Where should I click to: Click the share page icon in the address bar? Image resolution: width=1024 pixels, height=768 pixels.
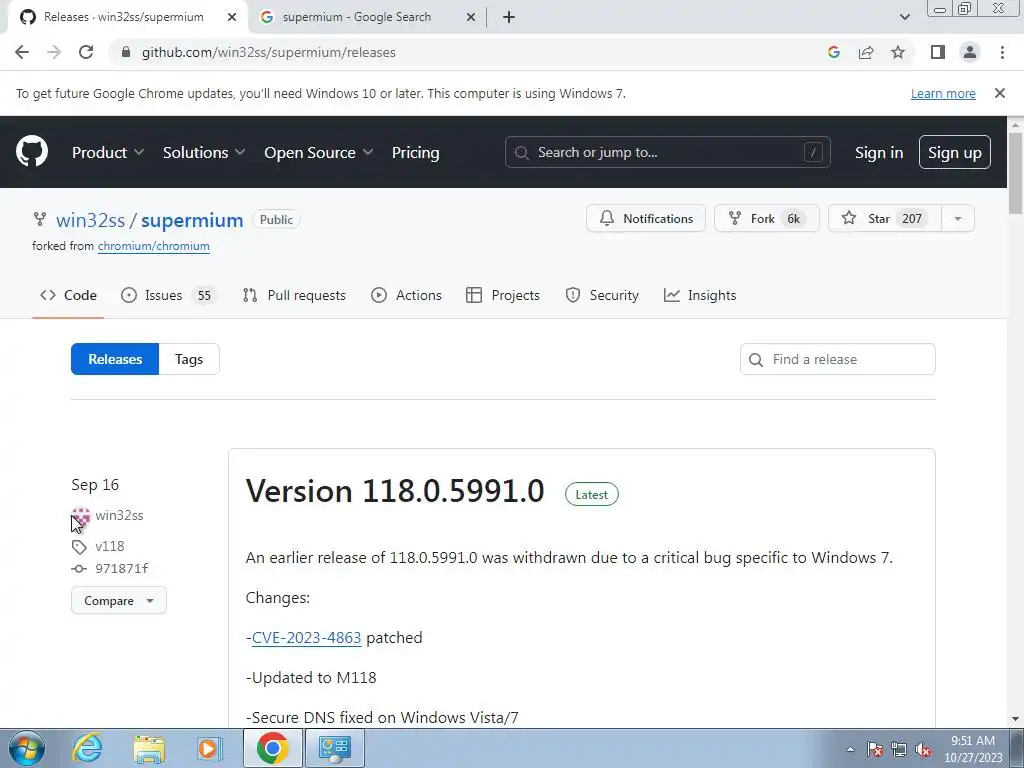click(866, 52)
